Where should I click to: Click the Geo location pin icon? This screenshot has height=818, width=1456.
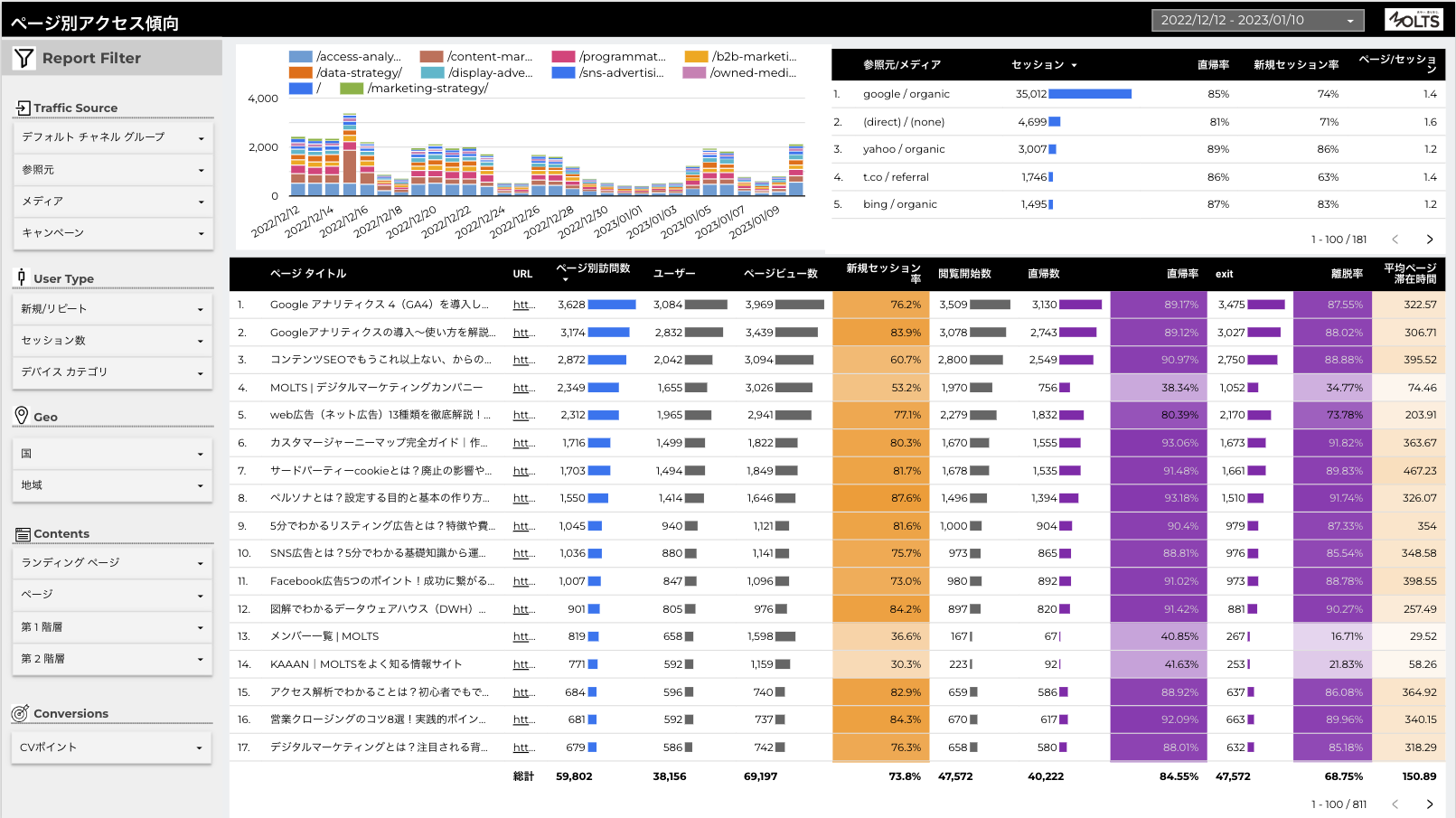[x=22, y=416]
